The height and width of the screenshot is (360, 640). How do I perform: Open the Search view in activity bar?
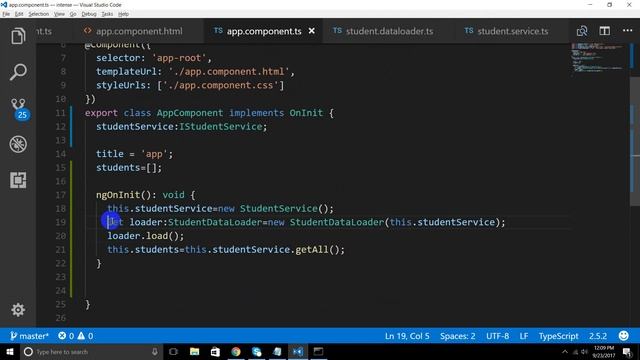coord(18,72)
